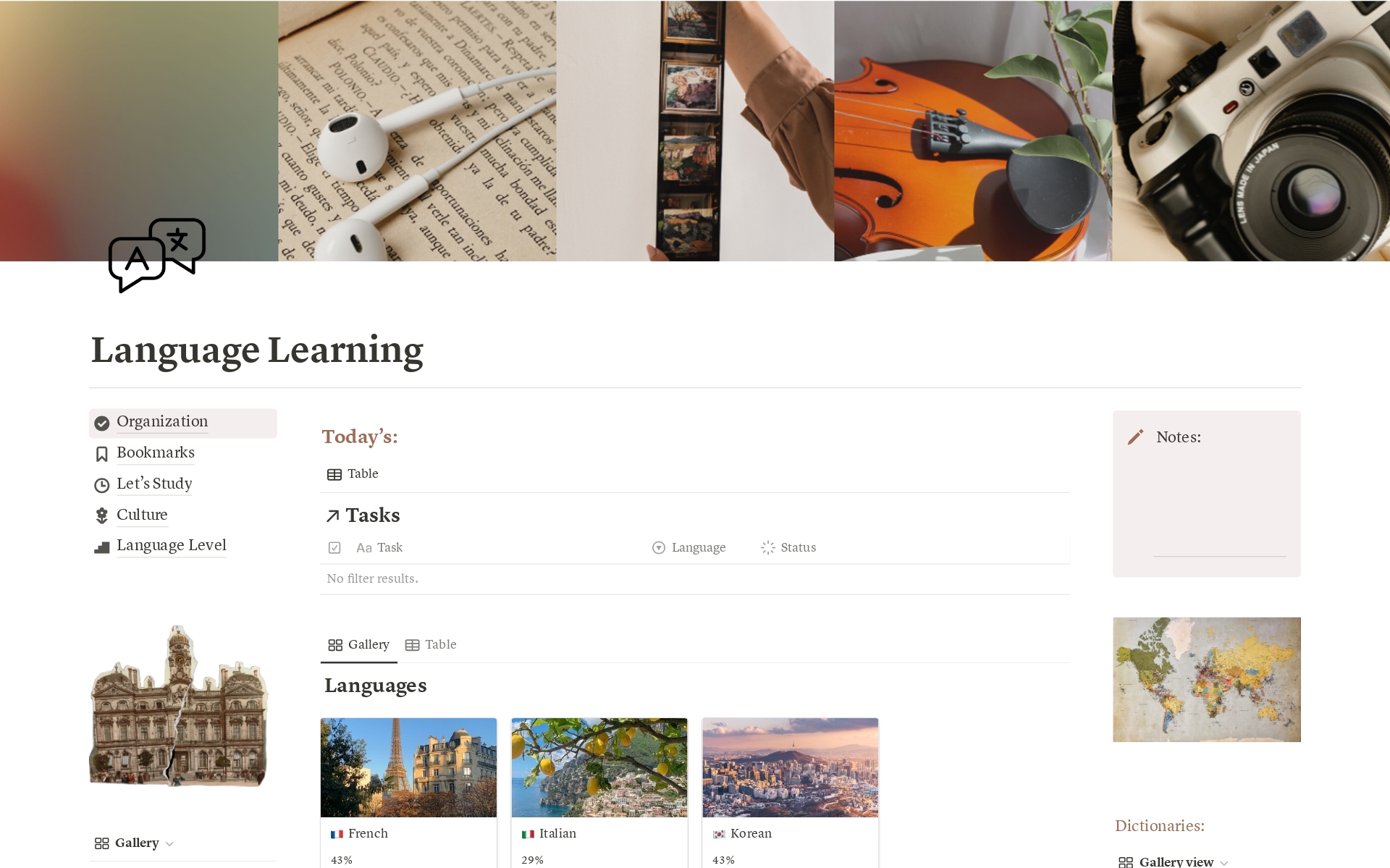Click the Gallery tab in Languages section
The image size is (1390, 868).
358,644
